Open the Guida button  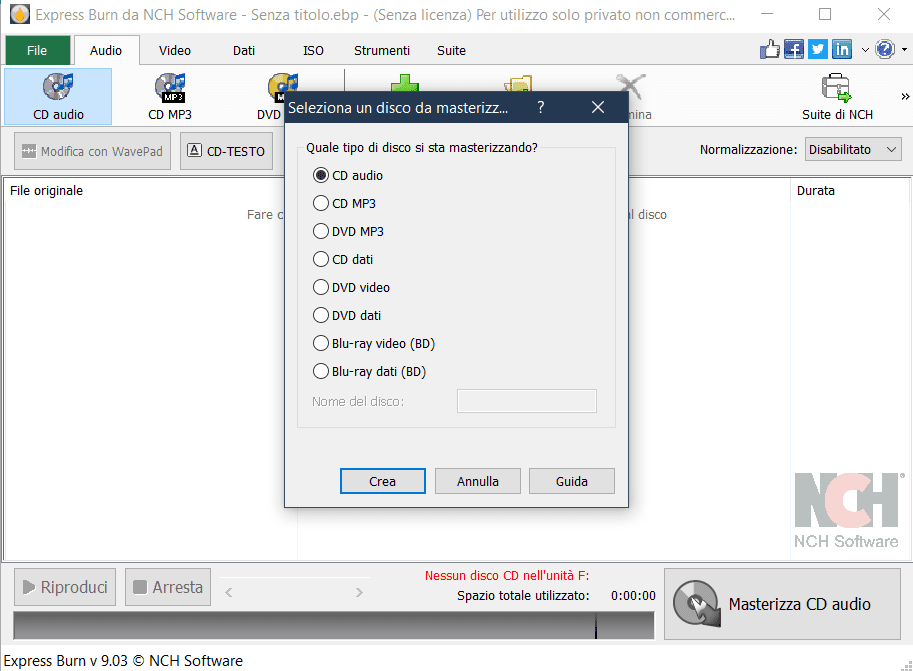tap(572, 481)
